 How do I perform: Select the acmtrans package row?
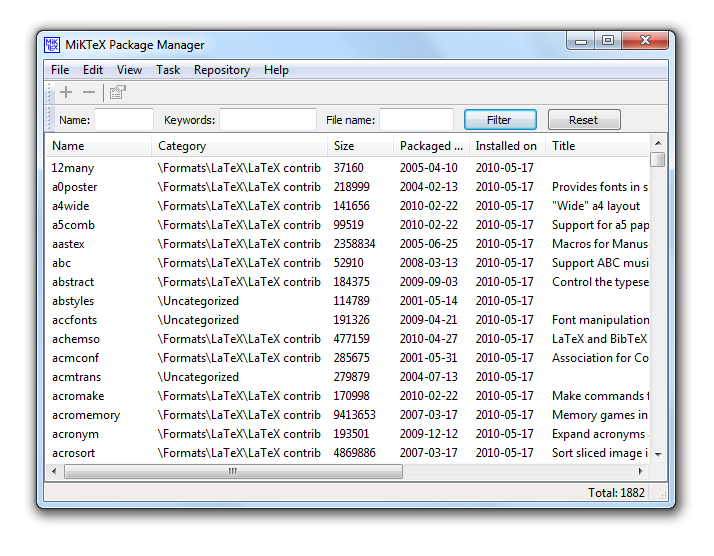[x=347, y=377]
